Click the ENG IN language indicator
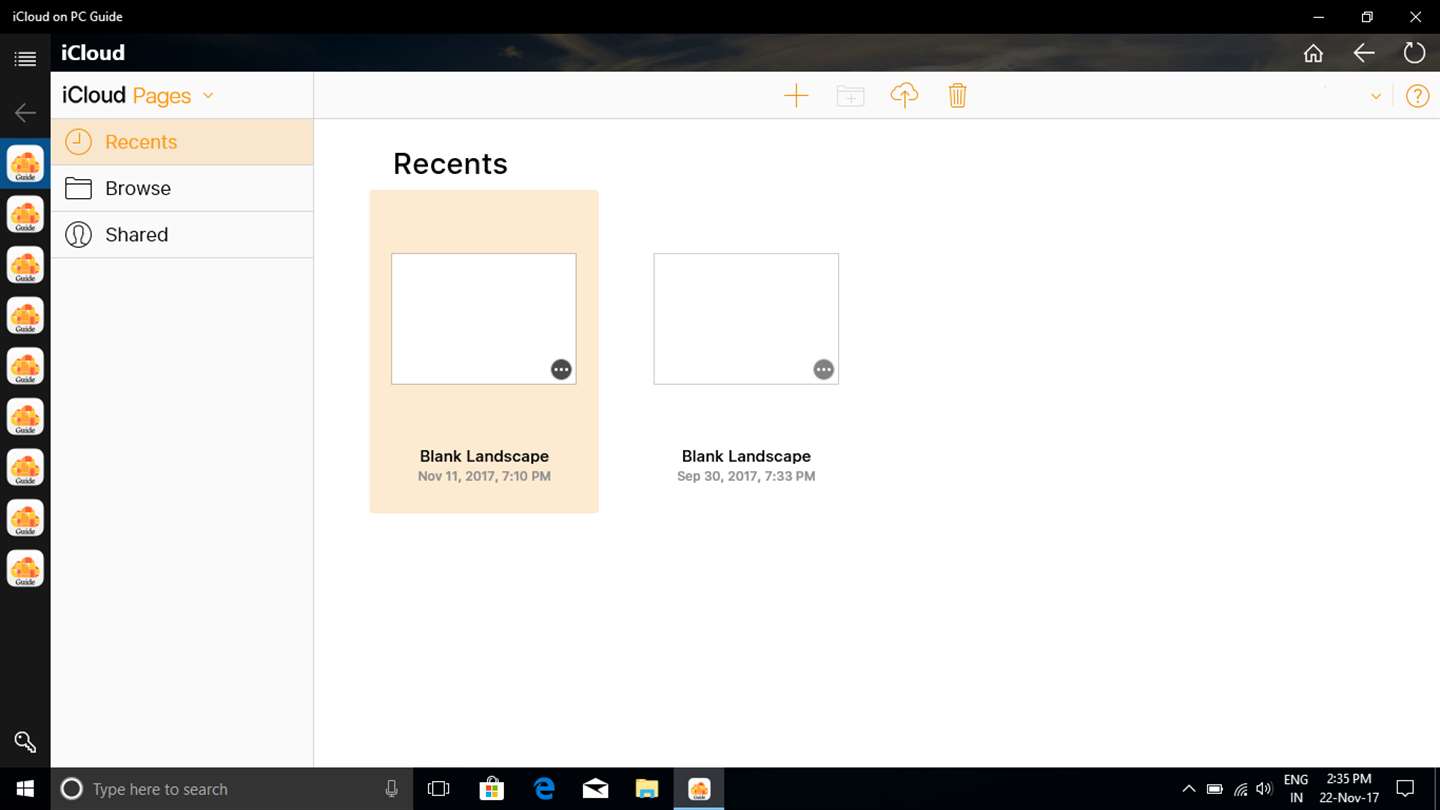This screenshot has height=810, width=1440. pyautogui.click(x=1296, y=789)
